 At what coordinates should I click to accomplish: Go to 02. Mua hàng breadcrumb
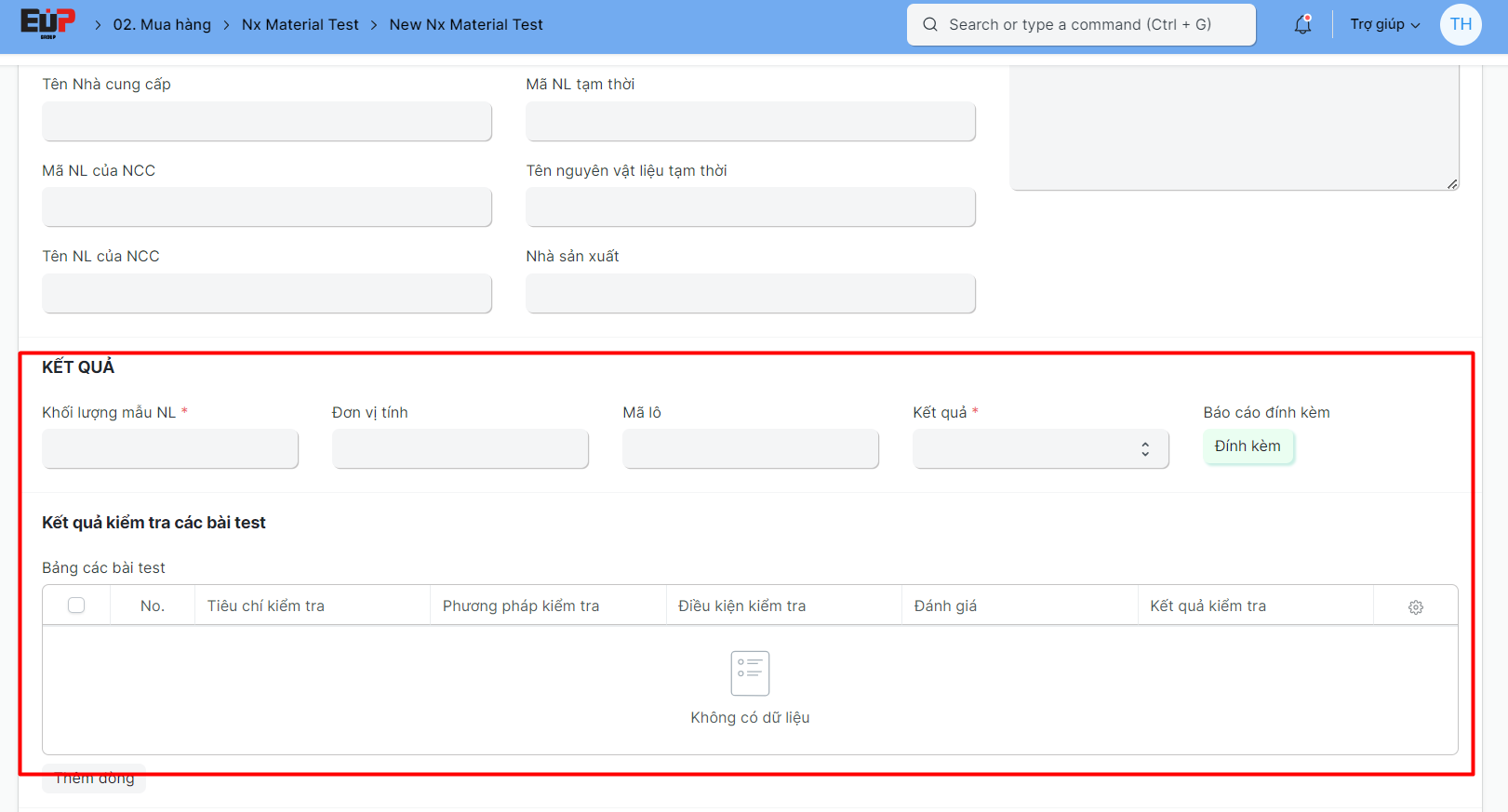coord(162,25)
